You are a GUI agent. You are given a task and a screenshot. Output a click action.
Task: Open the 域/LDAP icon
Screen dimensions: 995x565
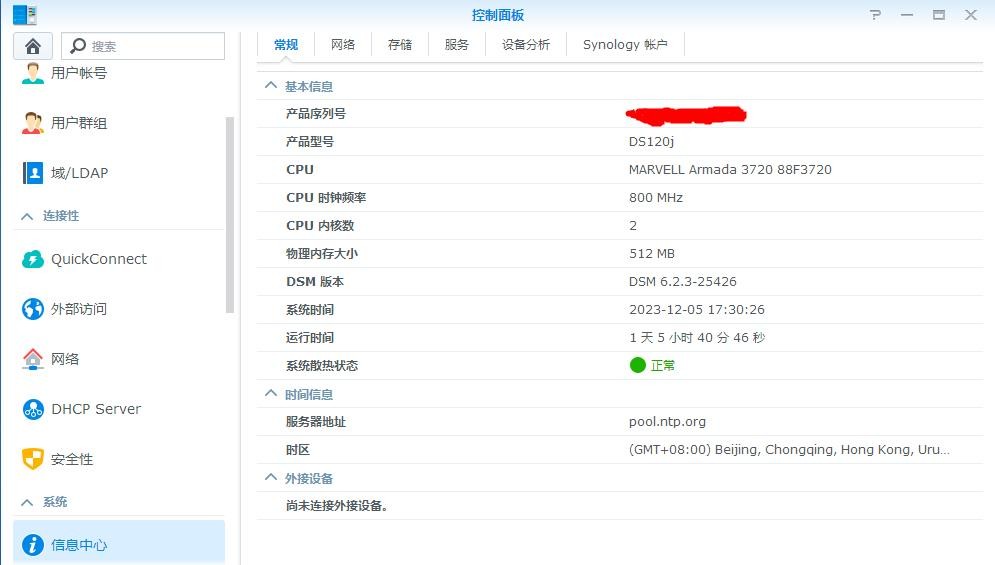pyautogui.click(x=32, y=173)
